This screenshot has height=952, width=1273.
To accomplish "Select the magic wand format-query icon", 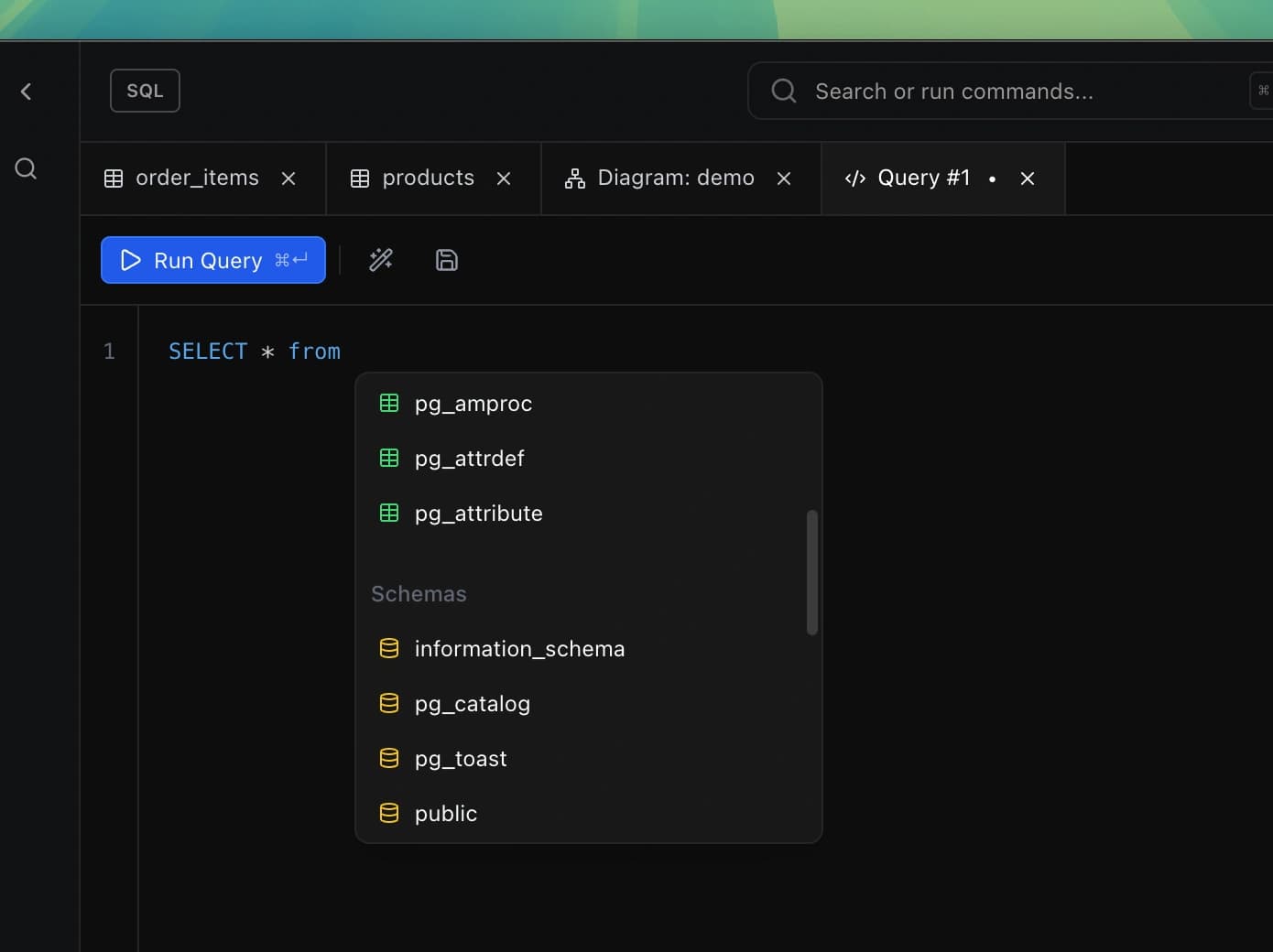I will tap(381, 260).
